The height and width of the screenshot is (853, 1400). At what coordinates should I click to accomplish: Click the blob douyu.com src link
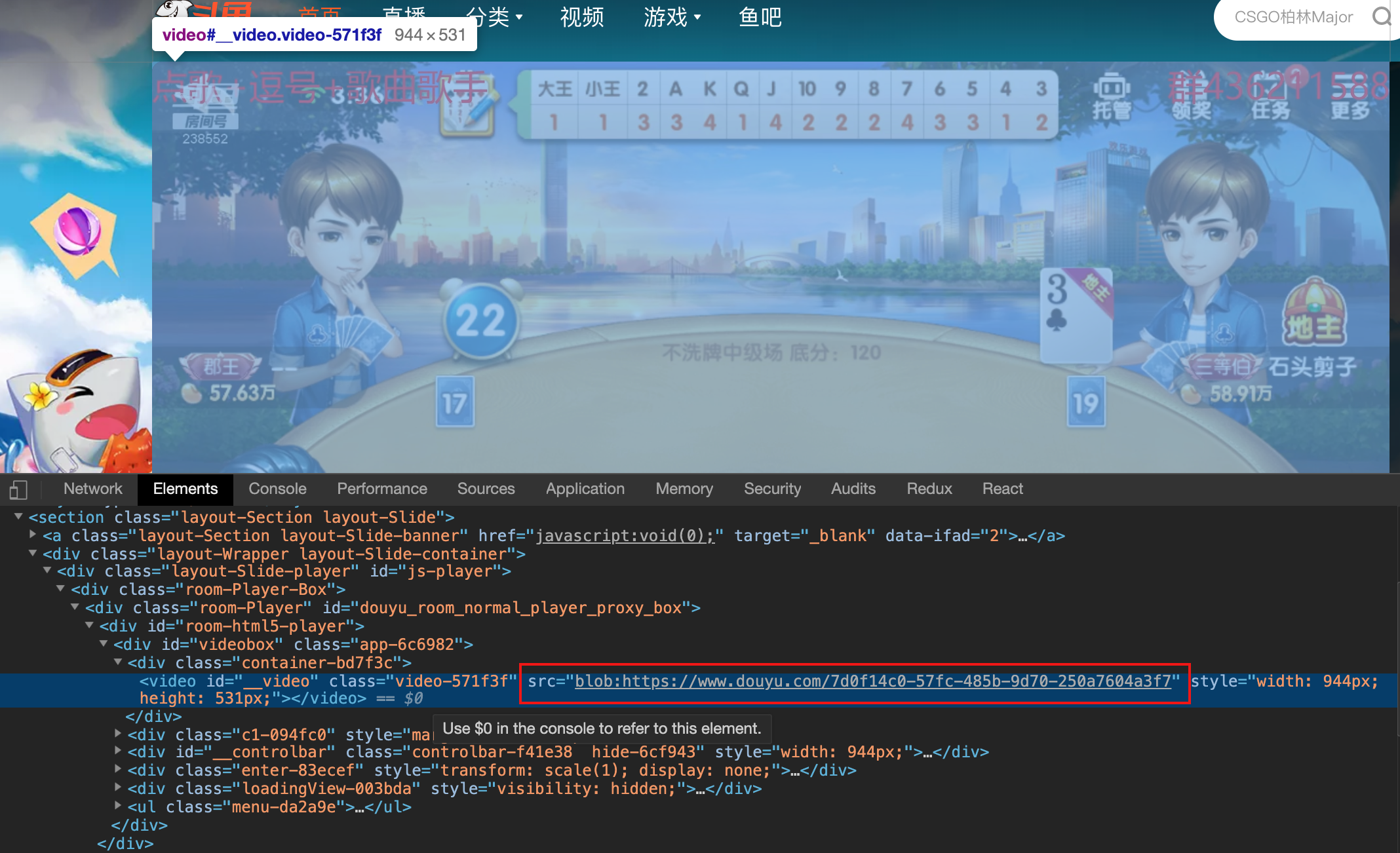pyautogui.click(x=872, y=681)
